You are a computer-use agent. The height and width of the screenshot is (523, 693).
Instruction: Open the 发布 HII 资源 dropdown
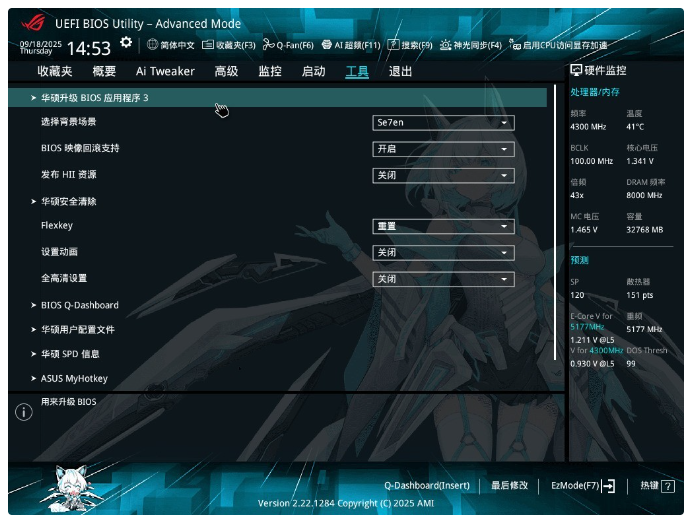click(x=443, y=176)
